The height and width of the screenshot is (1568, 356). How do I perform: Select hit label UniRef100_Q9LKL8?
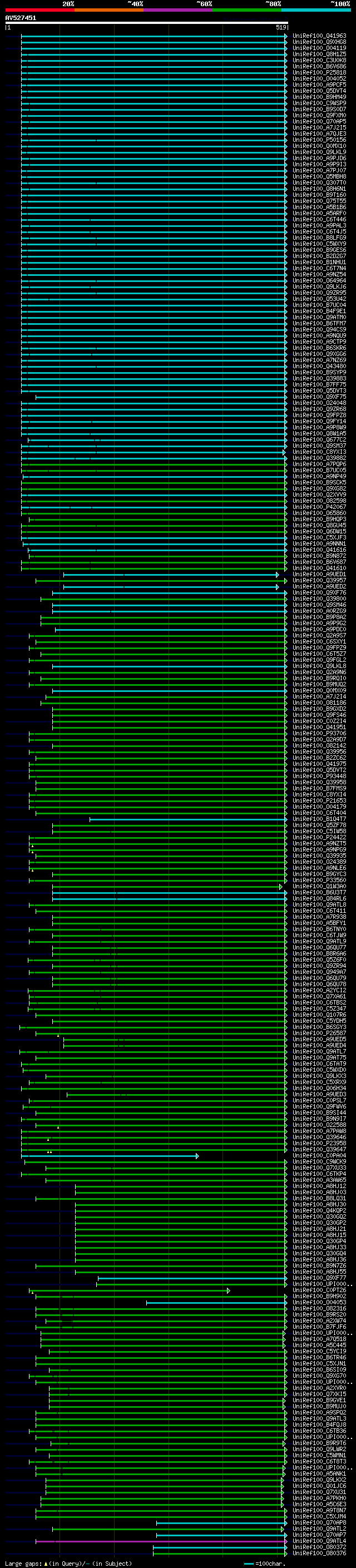coord(319,666)
